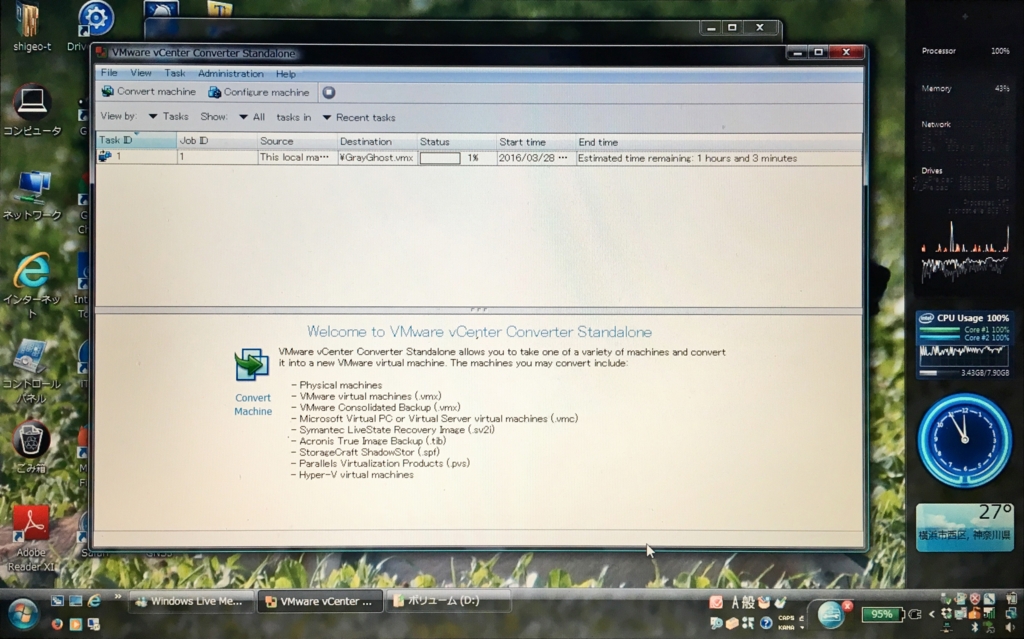The height and width of the screenshot is (639, 1024).
Task: Sort by Task ID column header
Action: [136, 140]
